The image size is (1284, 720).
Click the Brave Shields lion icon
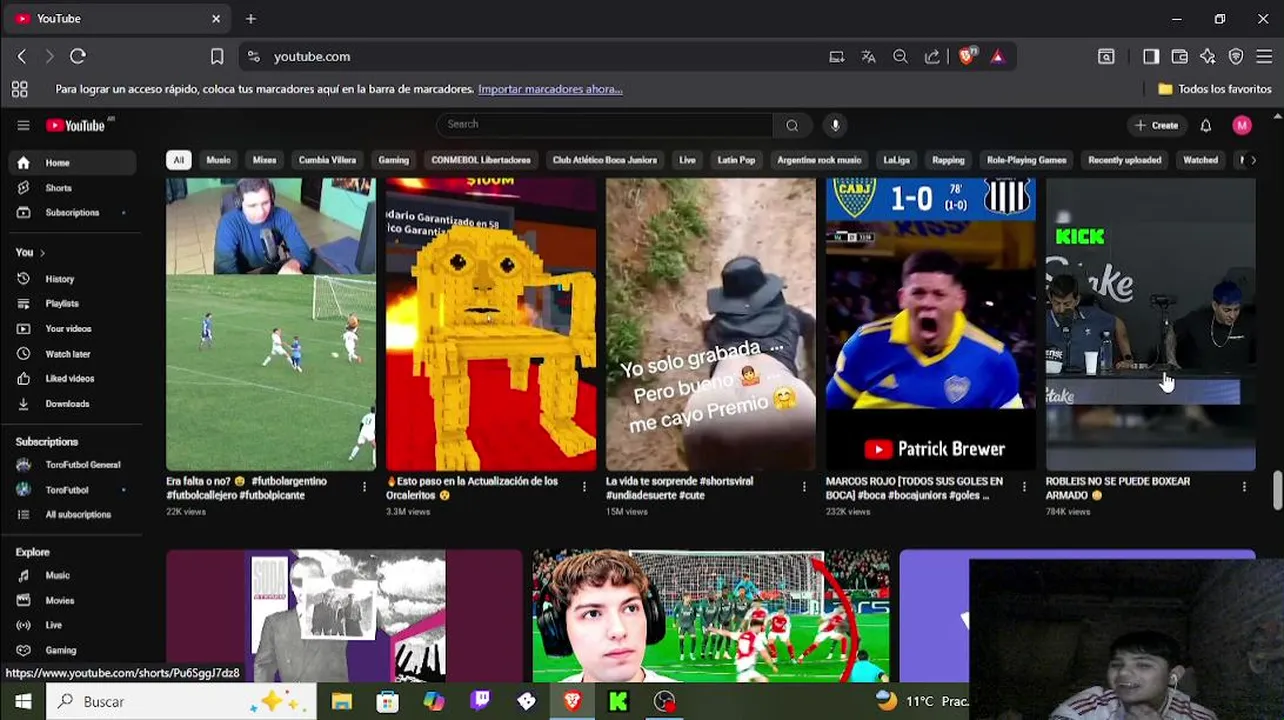[966, 57]
